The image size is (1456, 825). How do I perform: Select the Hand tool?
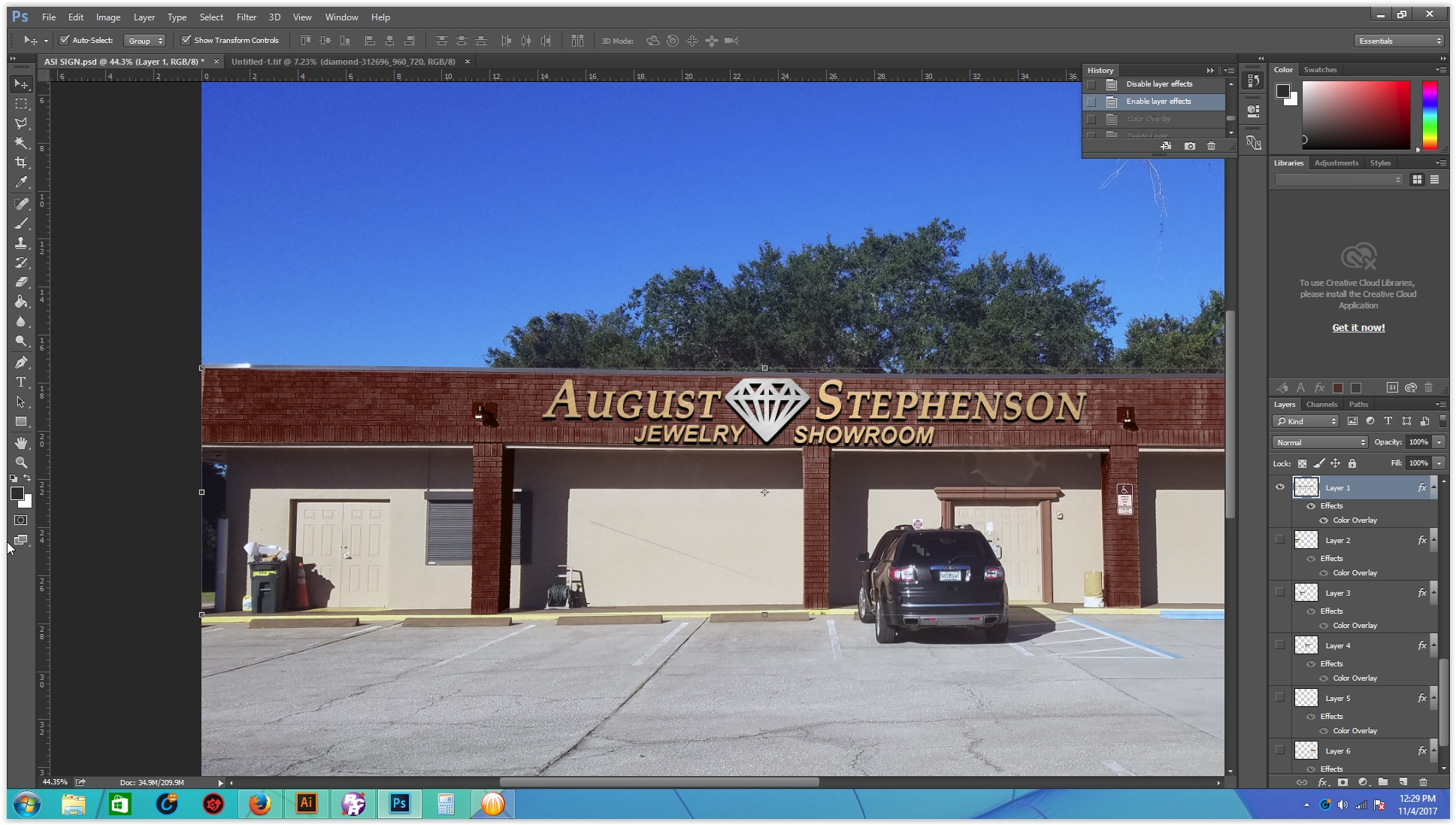pos(21,443)
